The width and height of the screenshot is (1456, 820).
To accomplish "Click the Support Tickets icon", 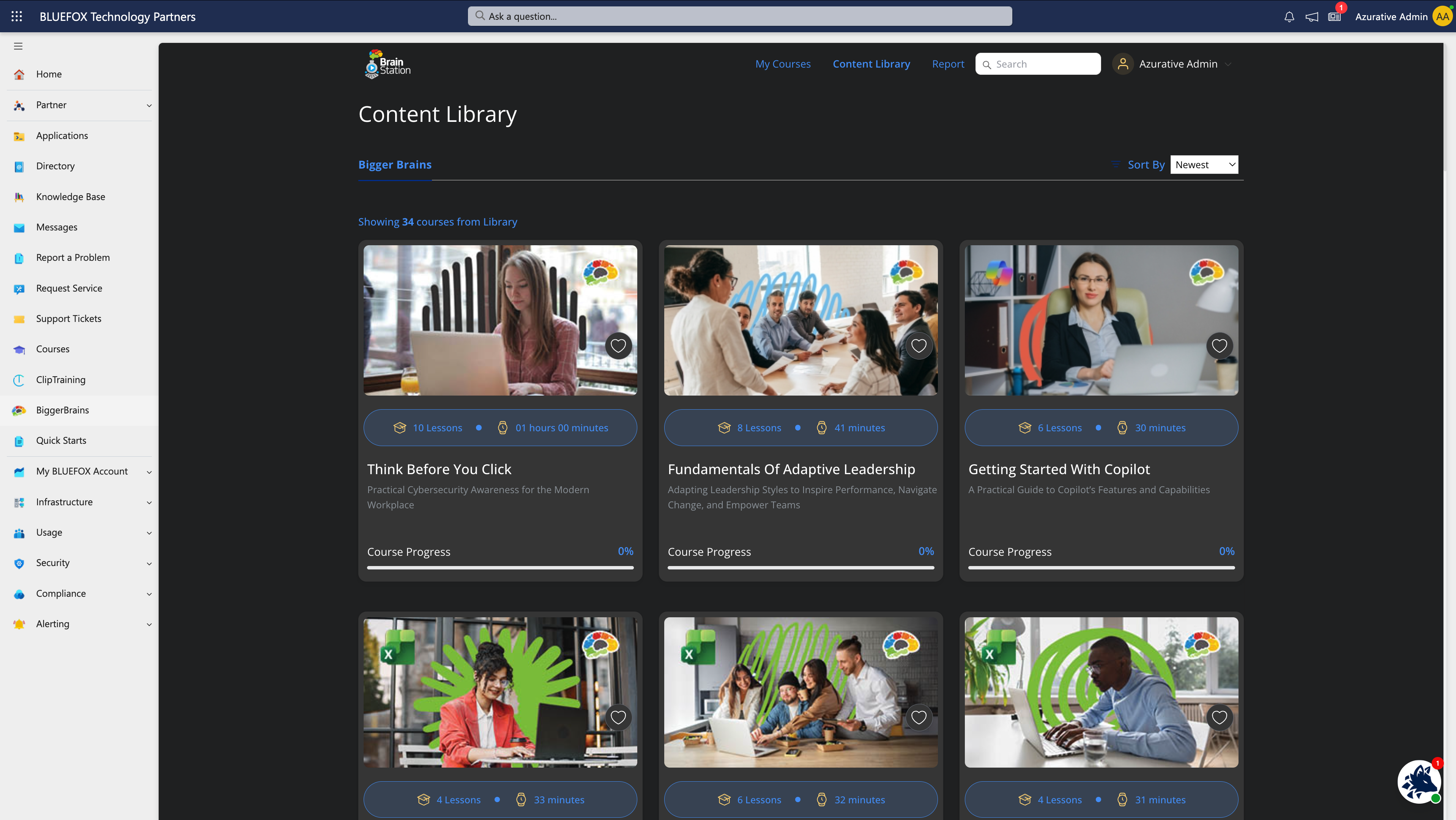I will (19, 319).
